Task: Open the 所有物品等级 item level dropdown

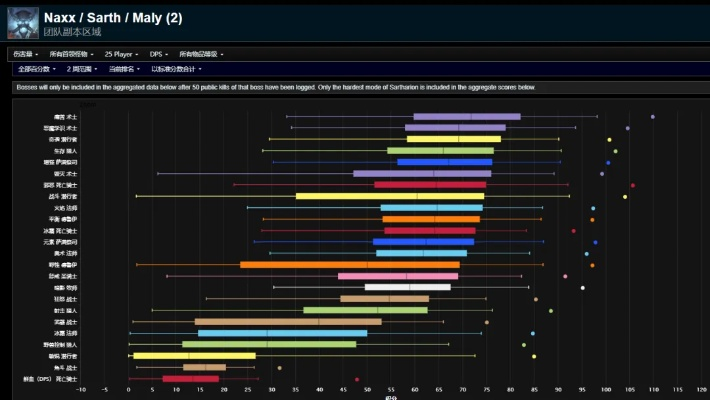Action: 200,54
